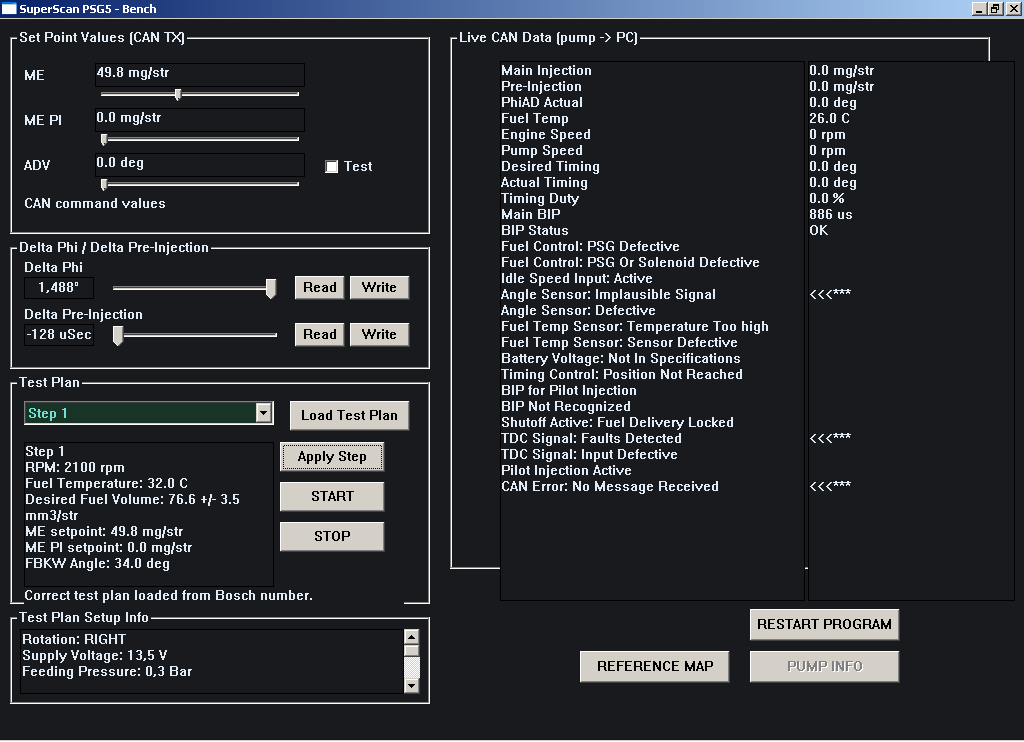The image size is (1024, 742).
Task: Click 'Fuel Control: PSG Defective' row
Action: [x=590, y=247]
